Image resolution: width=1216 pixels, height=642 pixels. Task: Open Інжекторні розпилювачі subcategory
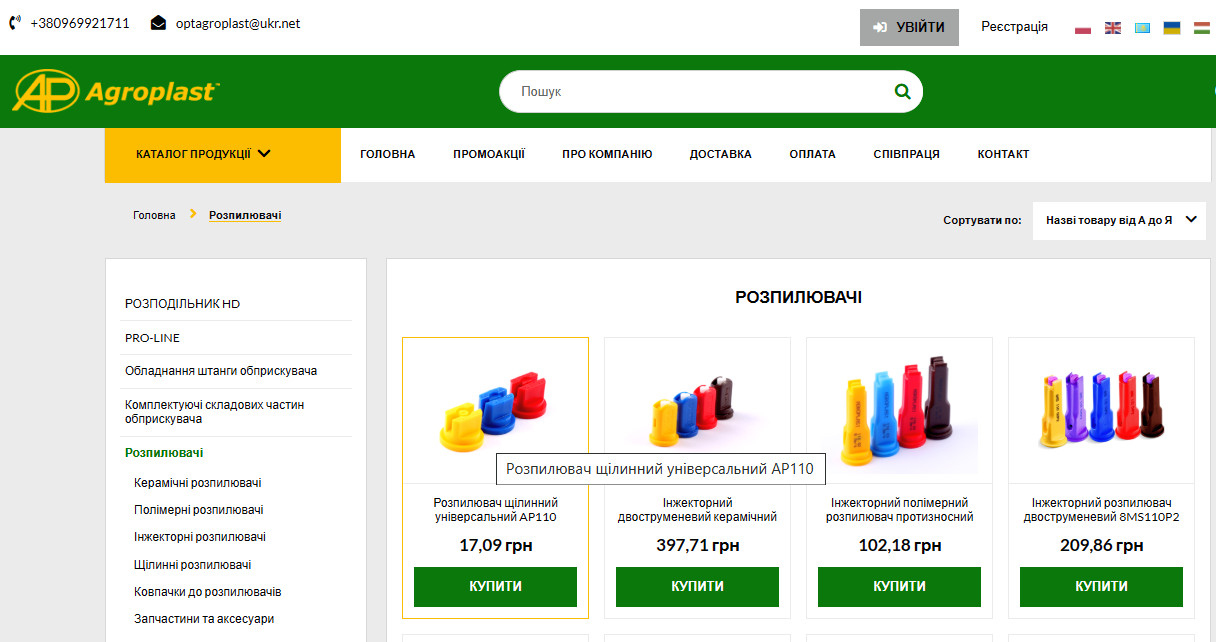tap(200, 537)
